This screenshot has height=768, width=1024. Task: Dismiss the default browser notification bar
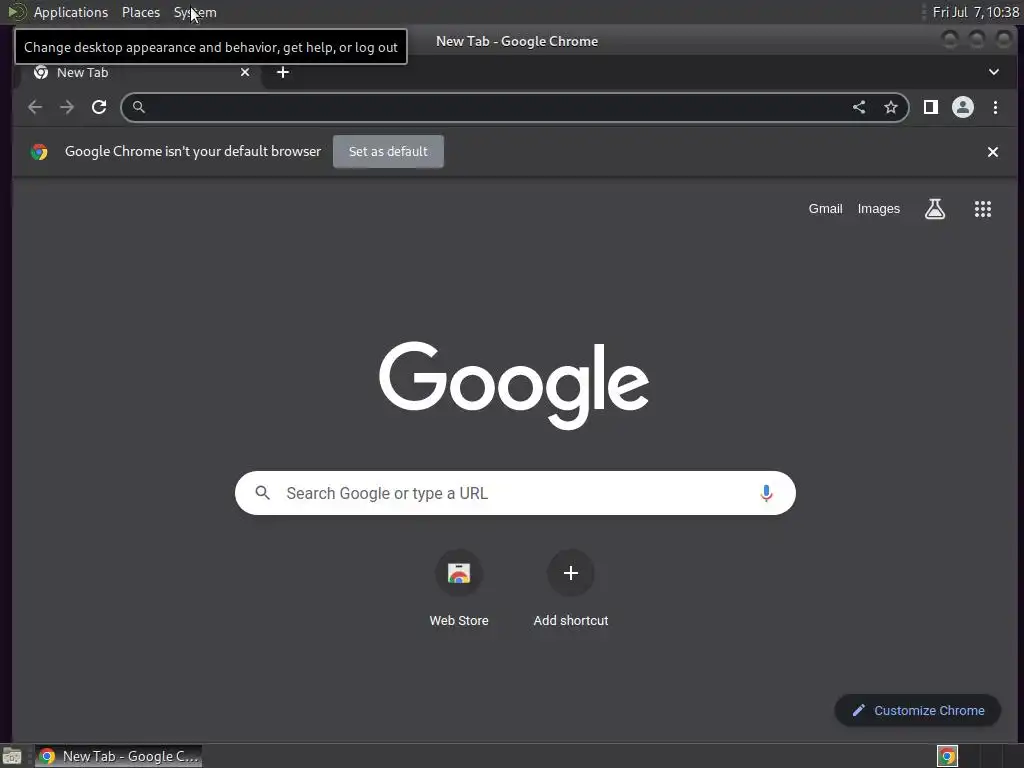click(993, 152)
